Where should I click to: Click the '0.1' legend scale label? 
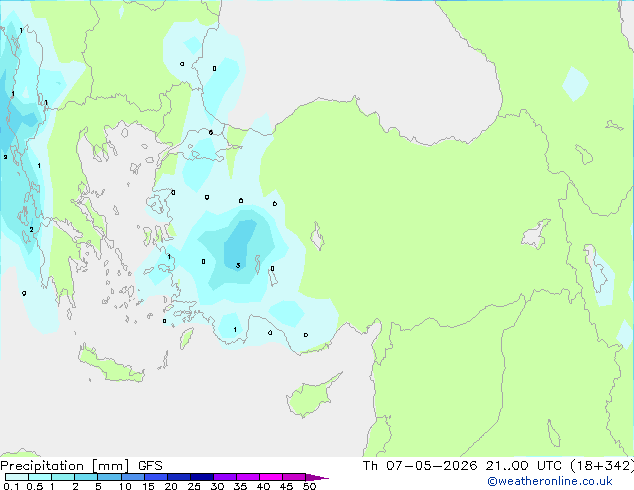[11, 486]
